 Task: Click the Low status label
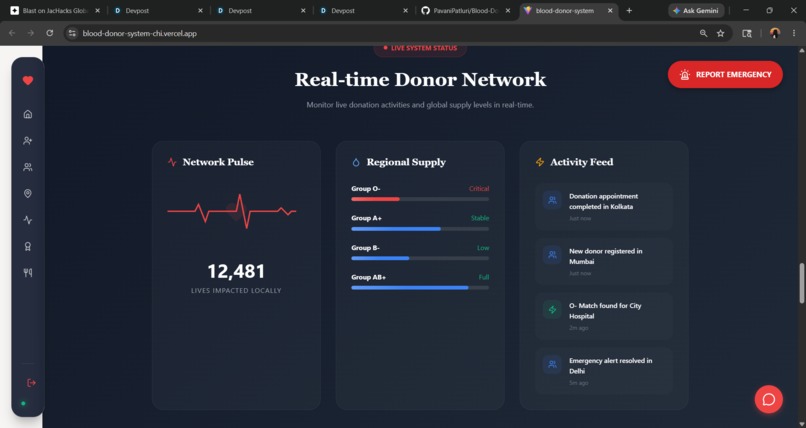483,248
